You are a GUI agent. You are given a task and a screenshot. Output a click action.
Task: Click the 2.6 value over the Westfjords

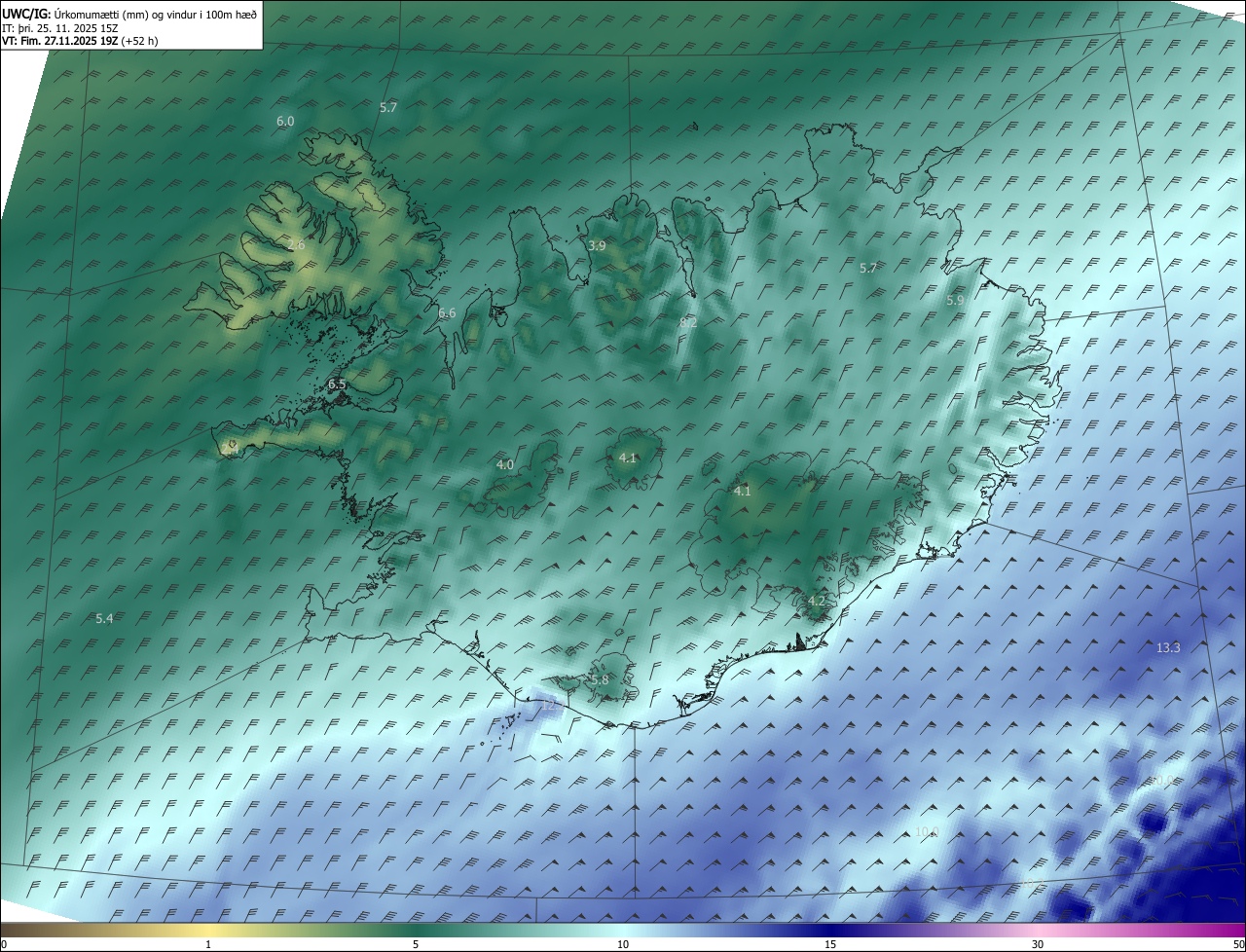coord(296,245)
